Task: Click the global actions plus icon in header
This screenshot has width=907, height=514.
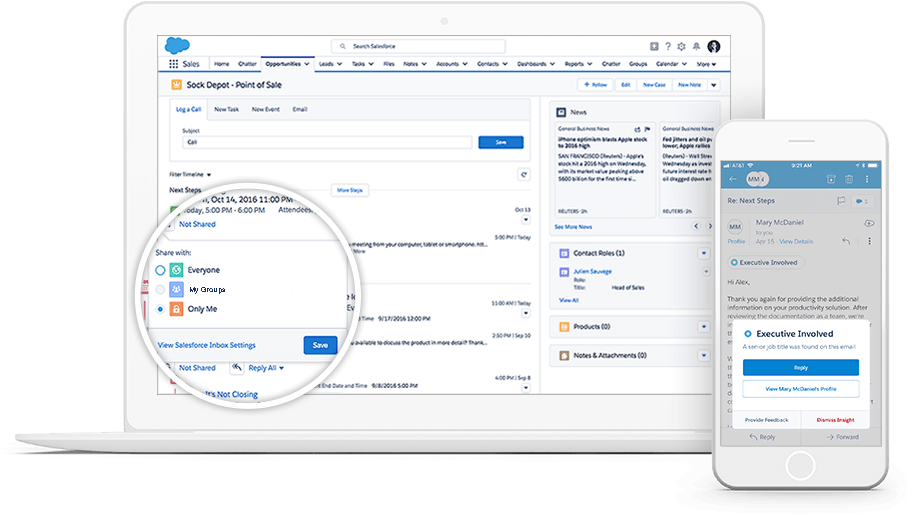Action: tap(654, 46)
